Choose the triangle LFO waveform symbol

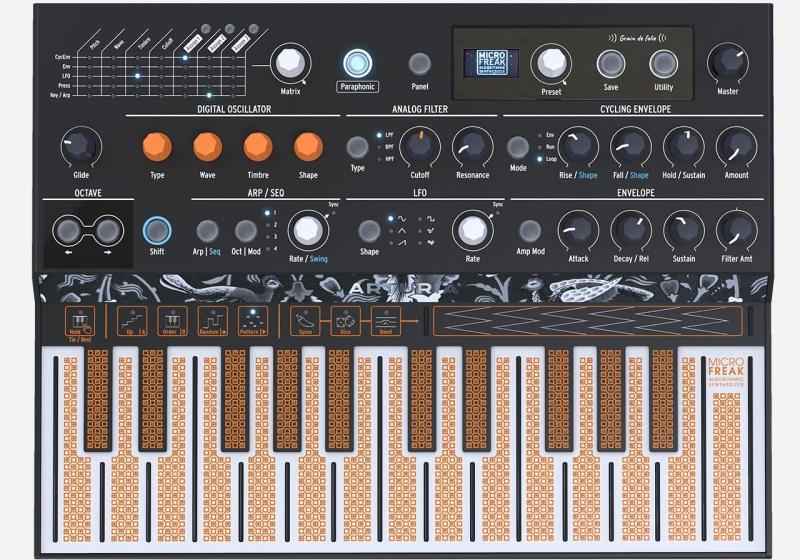click(402, 231)
